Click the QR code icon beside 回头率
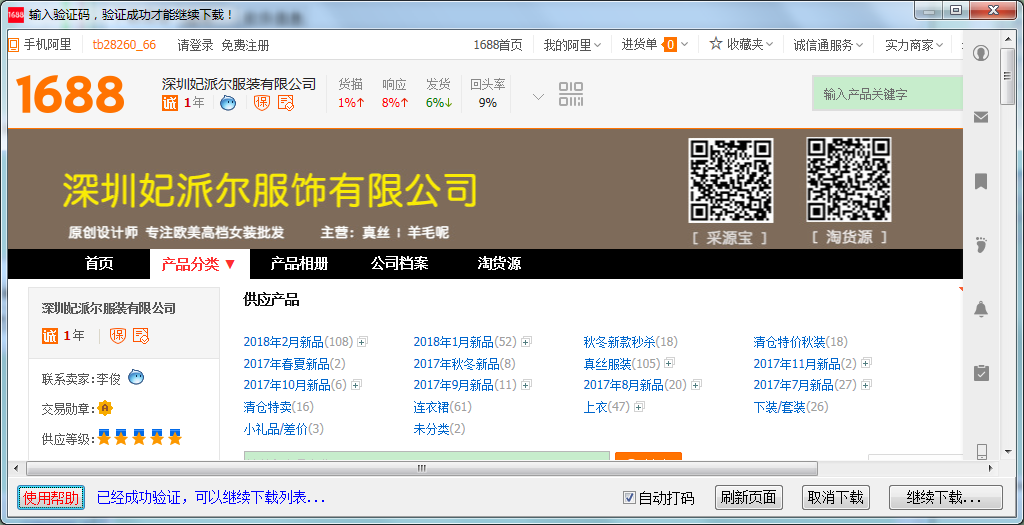 (571, 95)
